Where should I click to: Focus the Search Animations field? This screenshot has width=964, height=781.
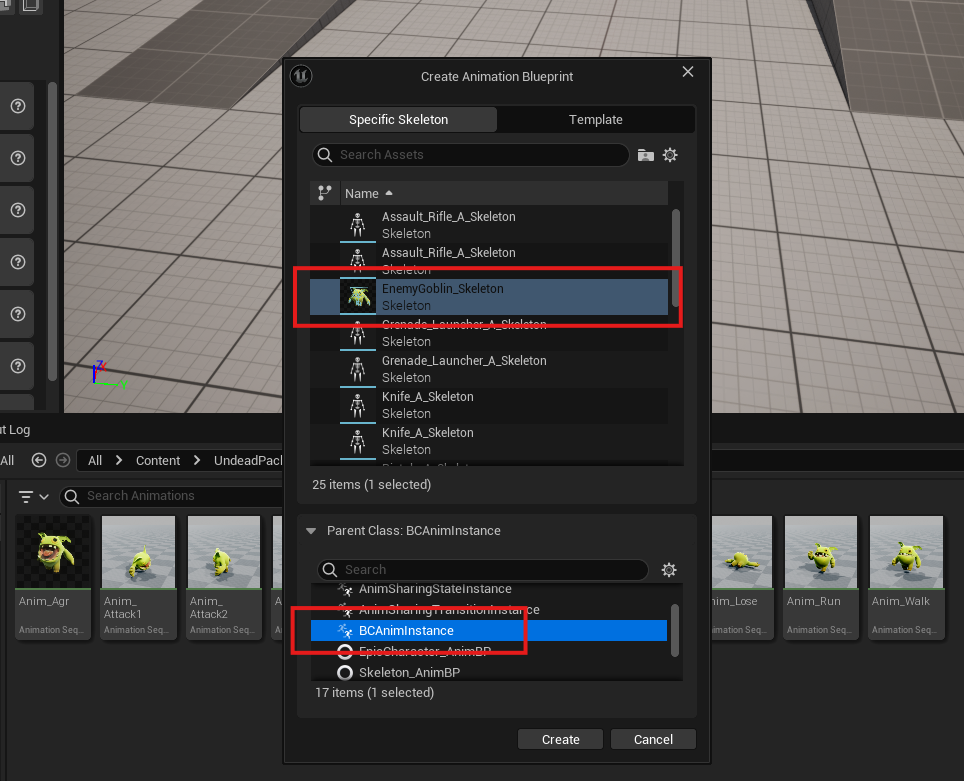172,496
